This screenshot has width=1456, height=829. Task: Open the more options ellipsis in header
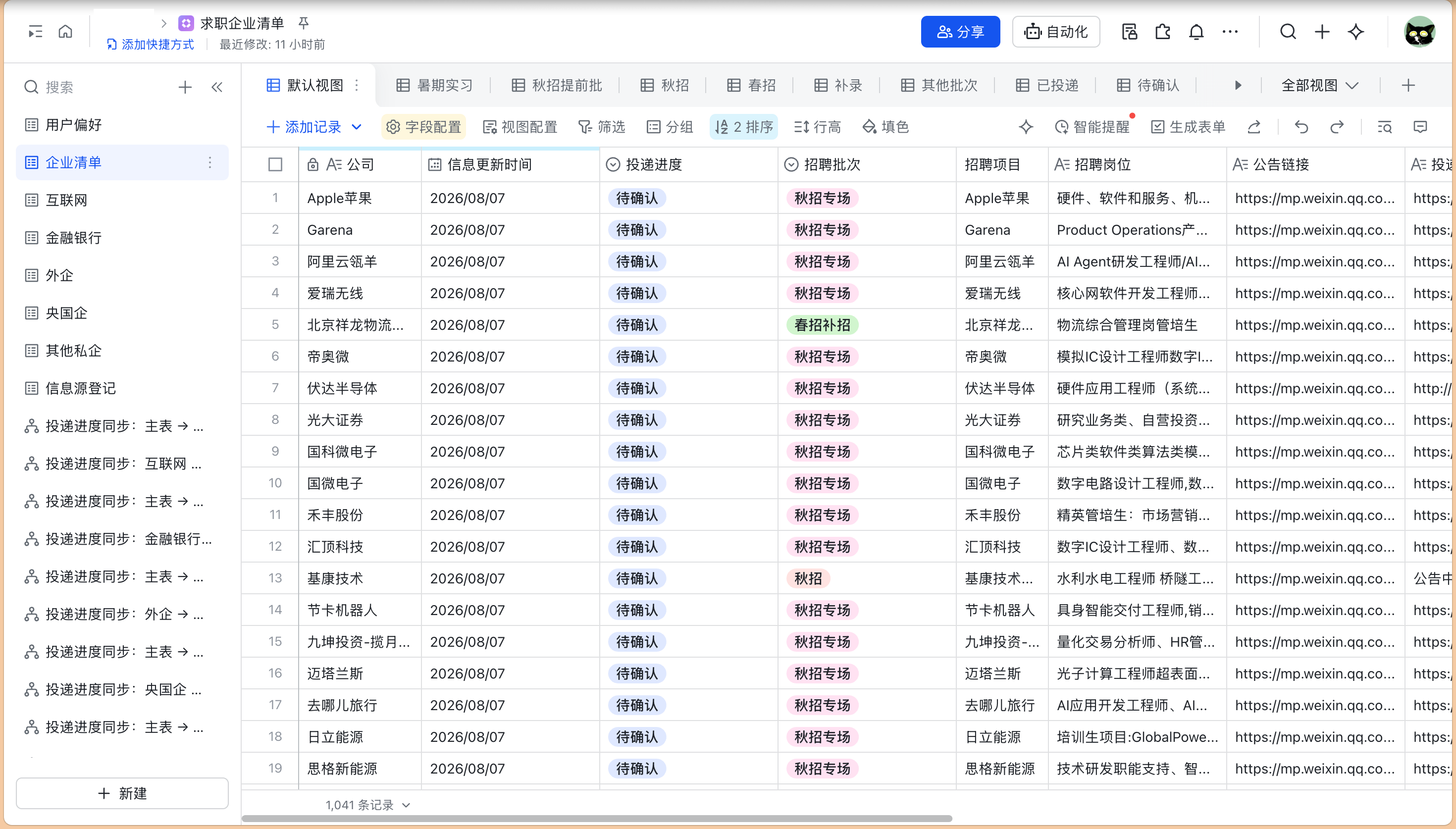[x=1230, y=32]
